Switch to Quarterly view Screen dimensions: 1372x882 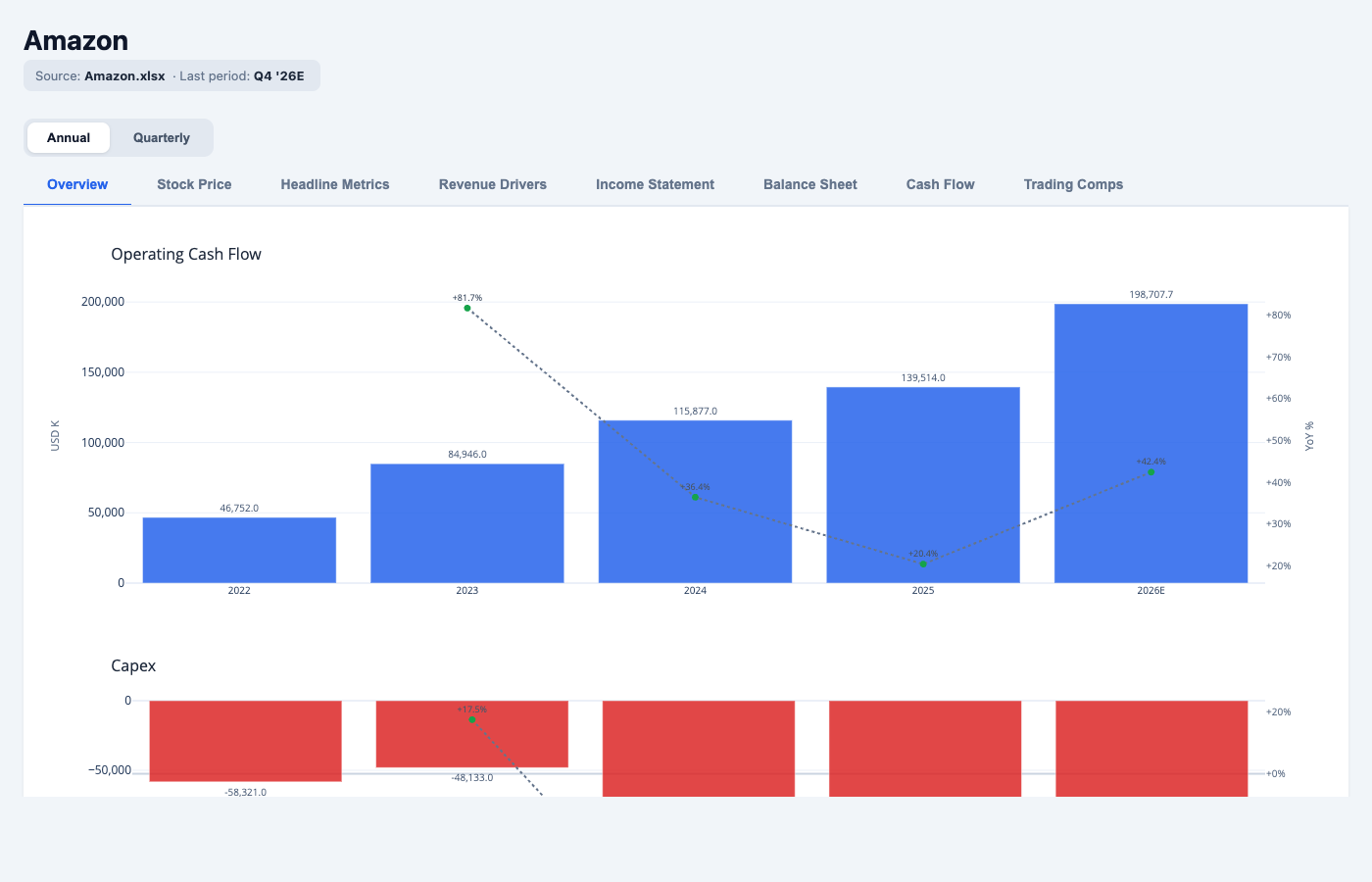pyautogui.click(x=160, y=137)
